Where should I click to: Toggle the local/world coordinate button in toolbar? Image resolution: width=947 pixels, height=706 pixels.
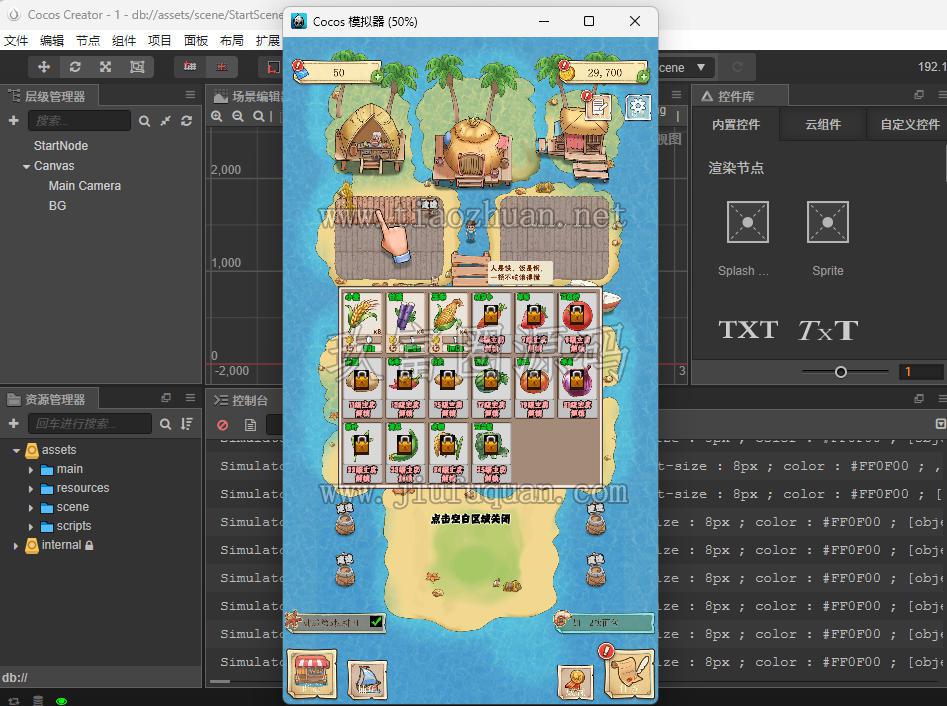[x=222, y=66]
